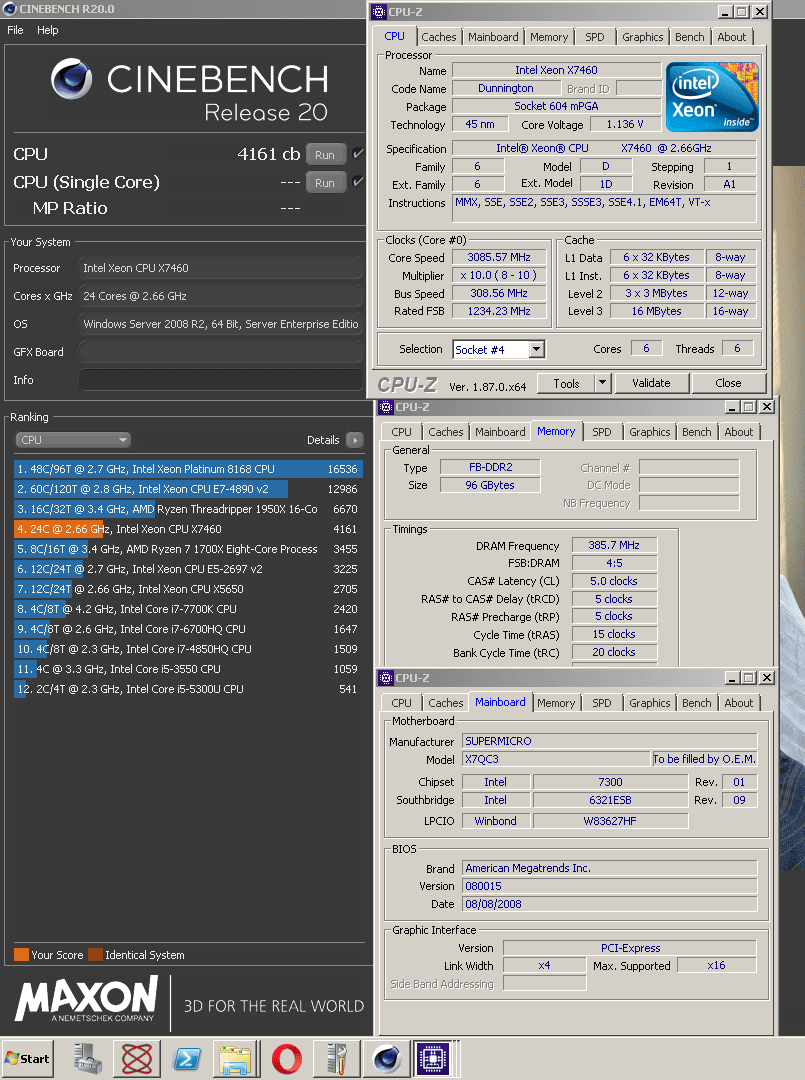Viewport: 805px width, 1080px height.
Task: Open Server Manager from taskbar
Action: click(87, 1059)
